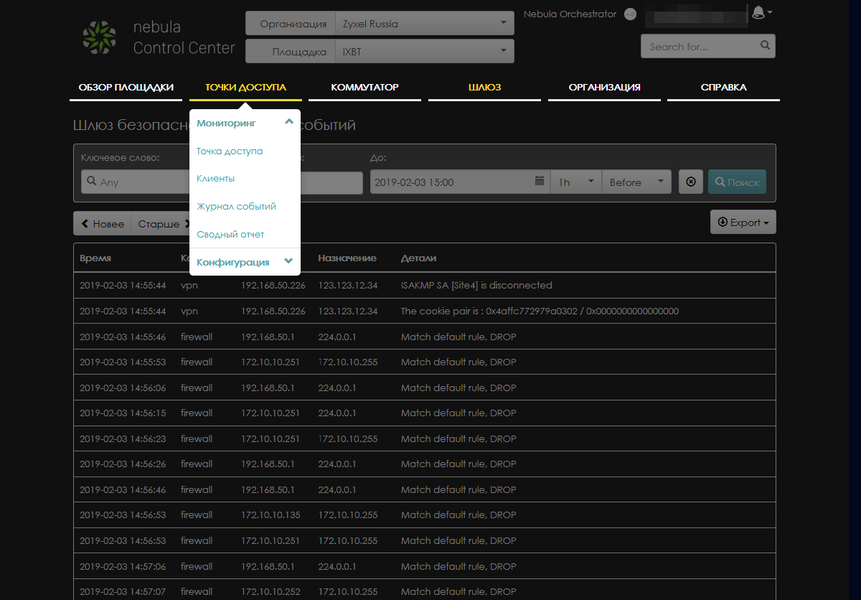Collapse the Мониторинг section chevron

[x=289, y=122]
